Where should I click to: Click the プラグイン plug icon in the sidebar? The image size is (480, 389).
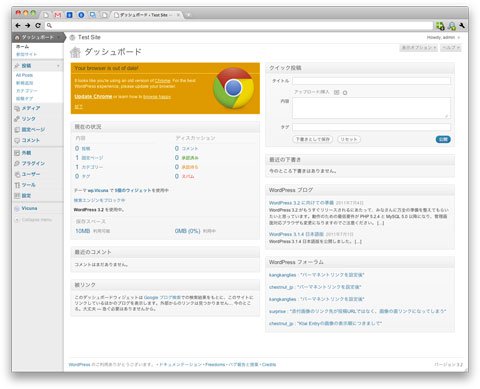17,164
